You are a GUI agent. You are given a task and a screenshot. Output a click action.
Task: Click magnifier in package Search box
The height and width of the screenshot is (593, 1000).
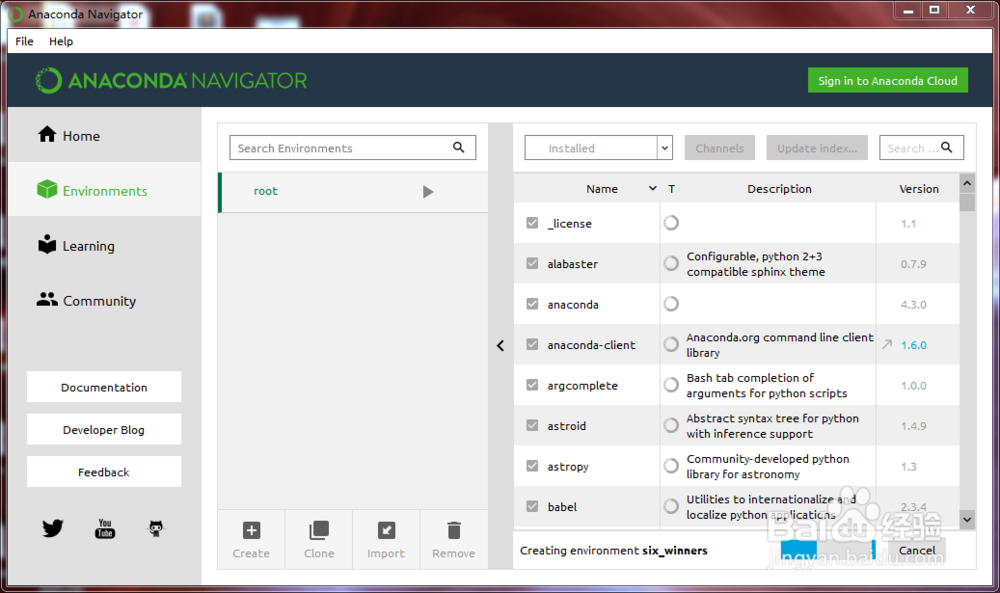tap(946, 147)
